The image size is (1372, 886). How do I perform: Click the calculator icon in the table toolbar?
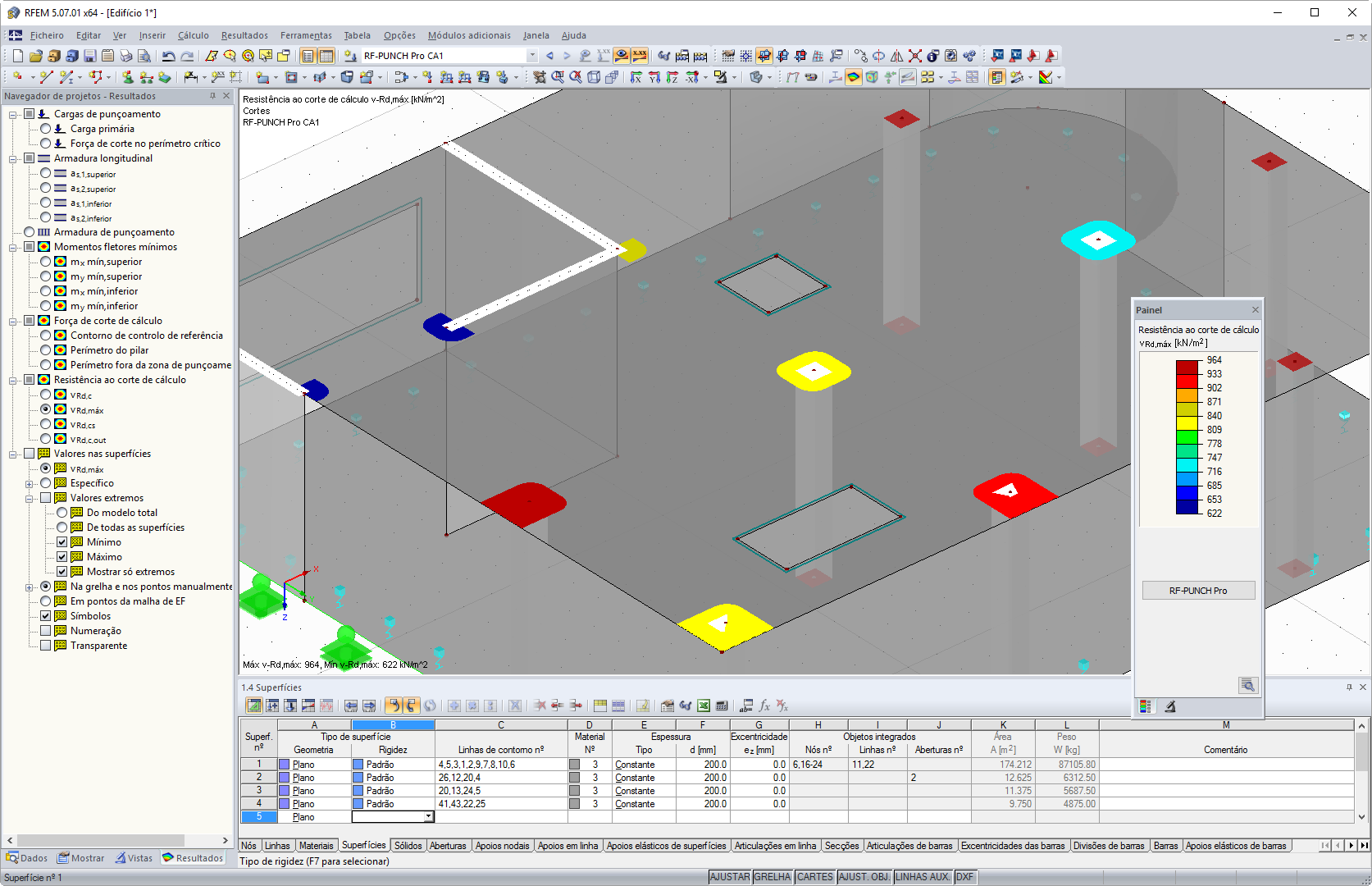(720, 706)
